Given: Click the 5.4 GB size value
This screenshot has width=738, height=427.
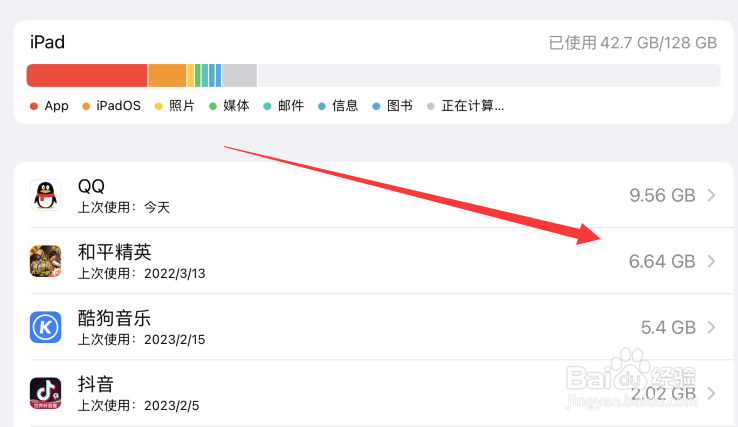Looking at the screenshot, I should [668, 327].
